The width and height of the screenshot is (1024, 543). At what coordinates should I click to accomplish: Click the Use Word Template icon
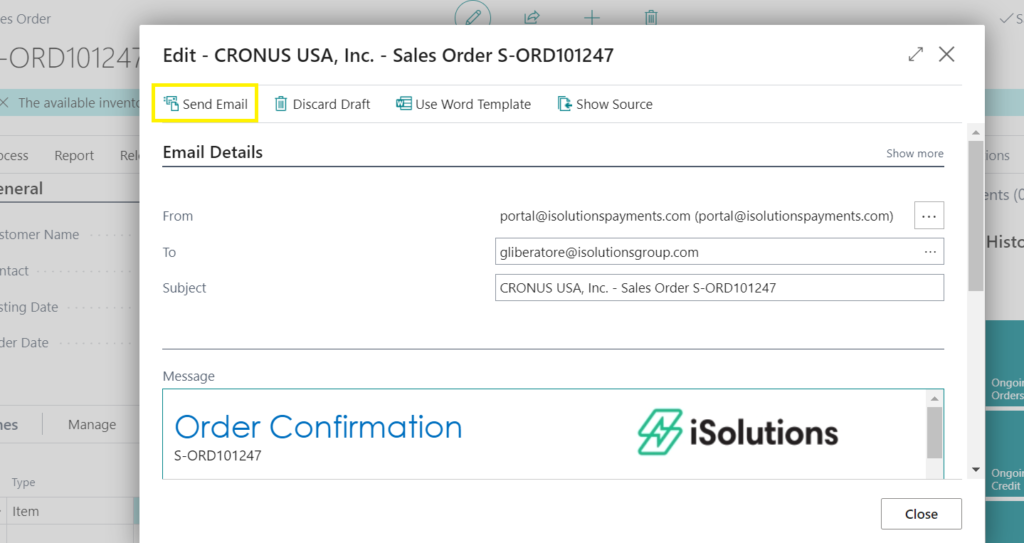pos(404,104)
